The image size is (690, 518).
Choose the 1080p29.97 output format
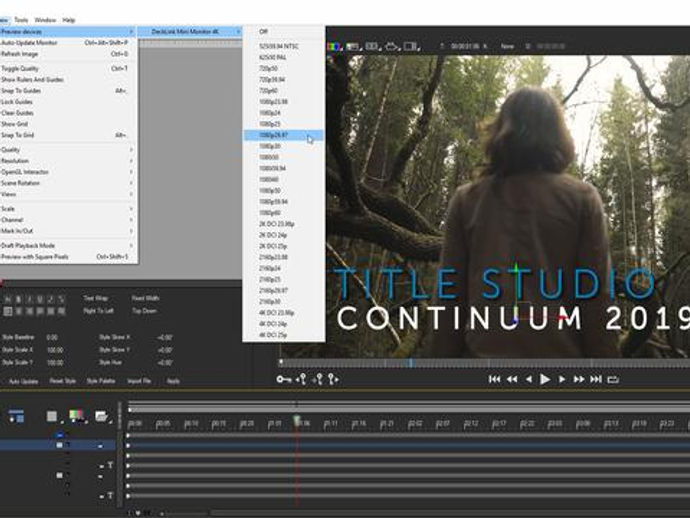tap(284, 135)
